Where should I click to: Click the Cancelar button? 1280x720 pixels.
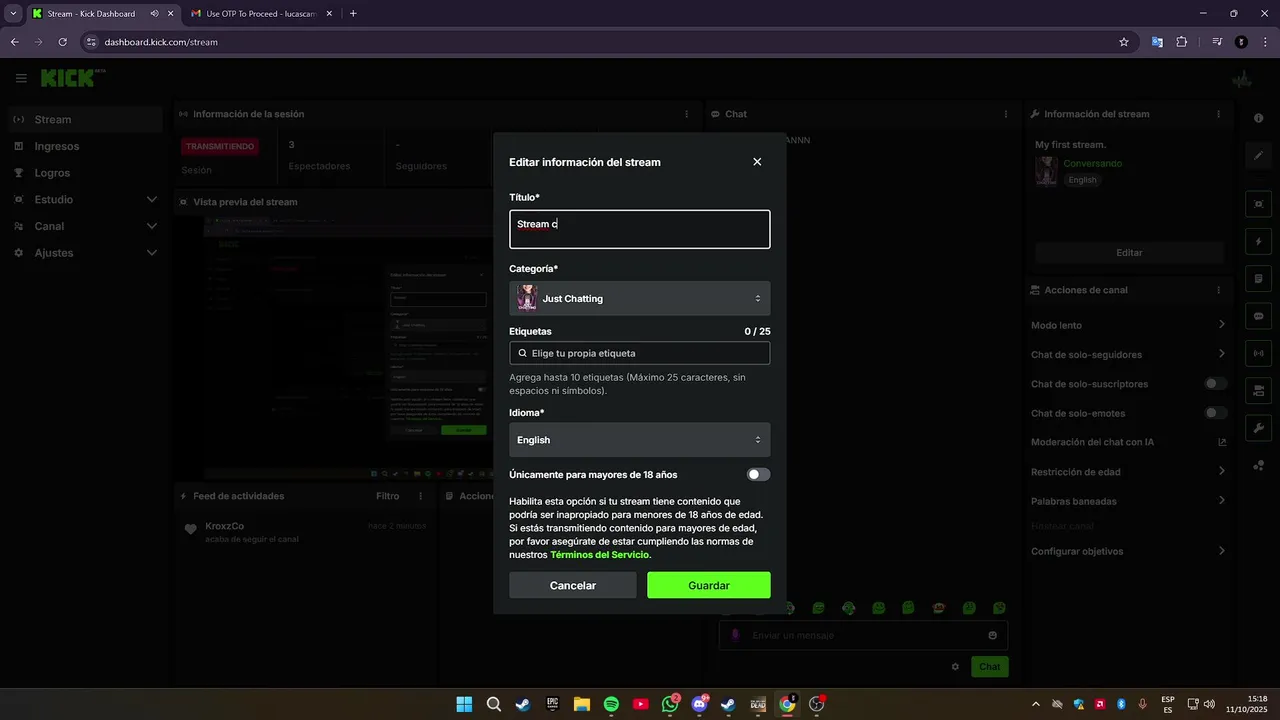573,585
